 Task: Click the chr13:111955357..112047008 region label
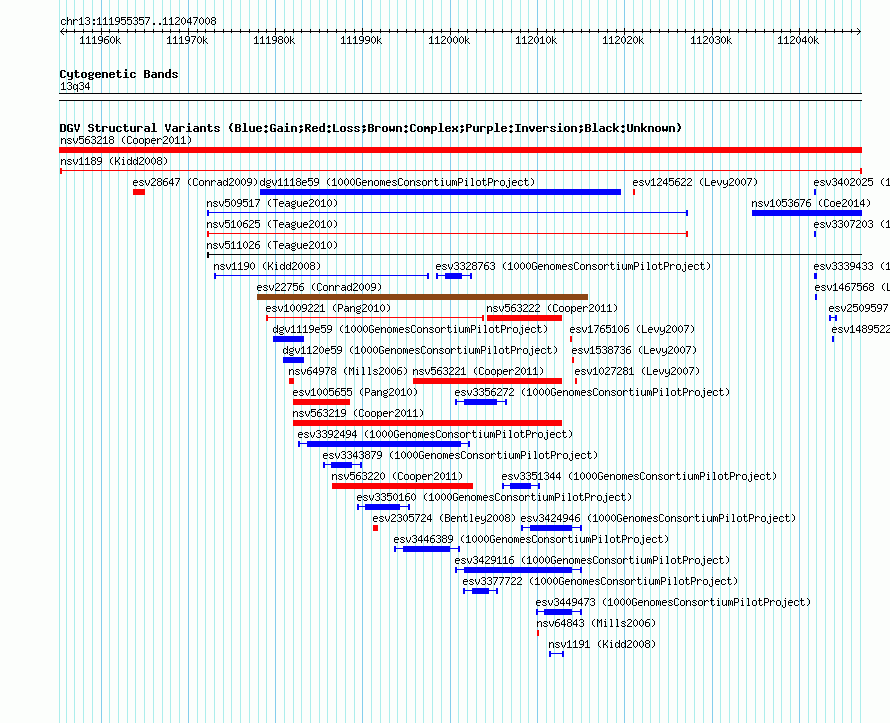(138, 21)
